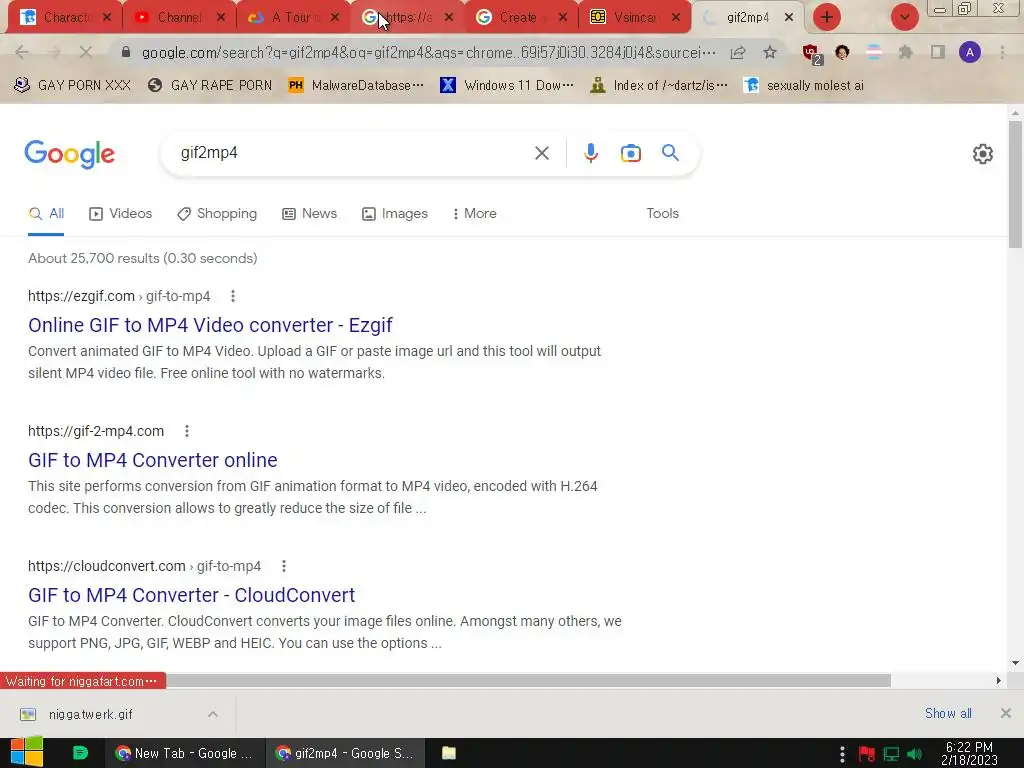Open more options for the ezgif.com result
Viewport: 1024px width, 768px height.
[232, 296]
